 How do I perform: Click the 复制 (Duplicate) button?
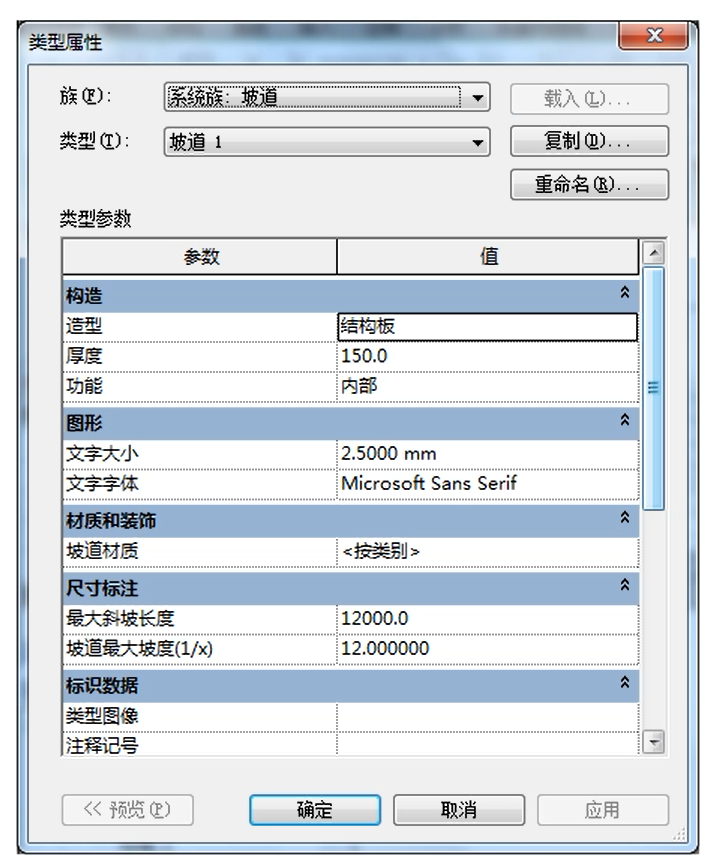588,142
